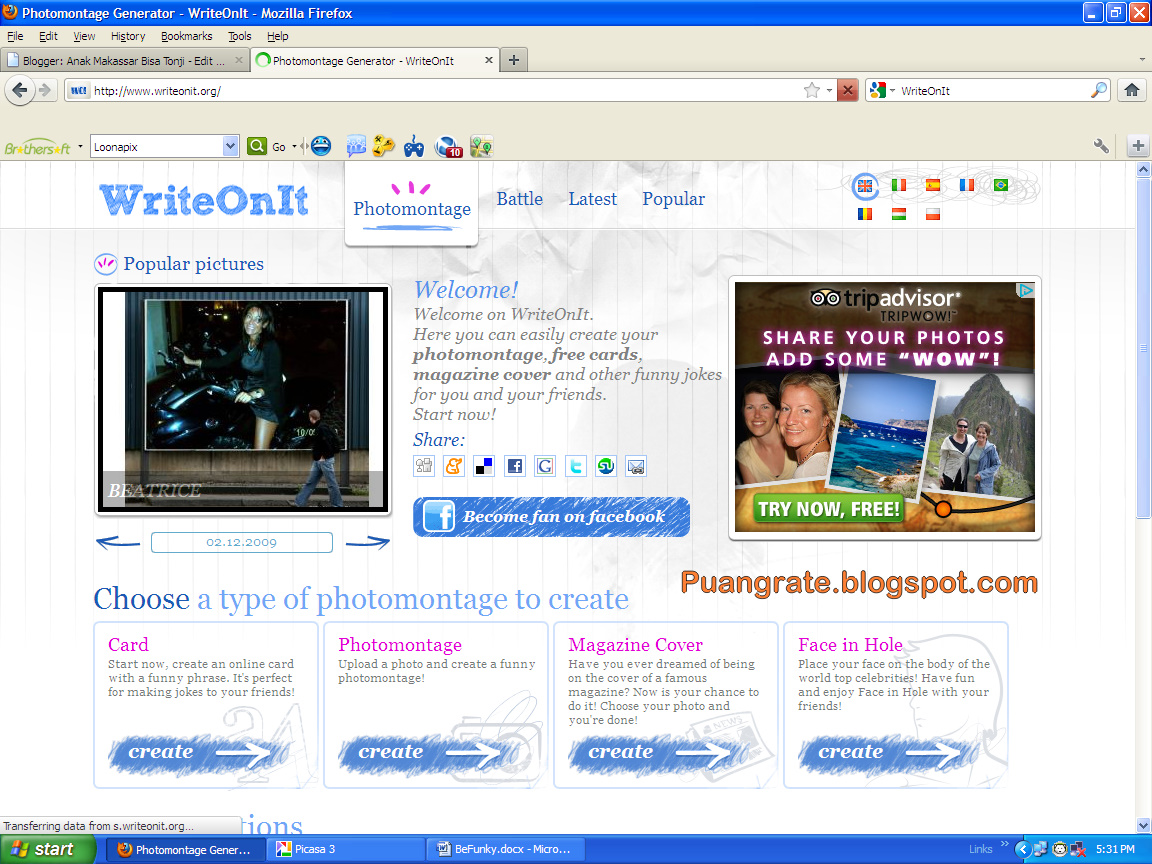Screen dimensions: 1152x864
Task: Click Become fan on facebook button
Action: [x=551, y=516]
